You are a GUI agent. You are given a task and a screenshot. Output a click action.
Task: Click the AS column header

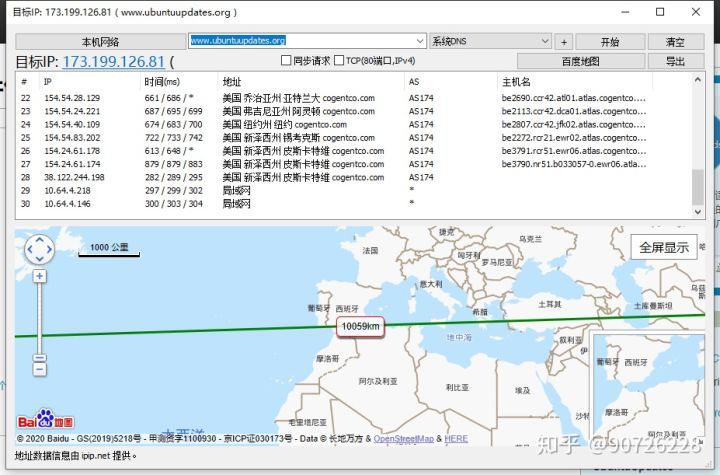coord(450,82)
